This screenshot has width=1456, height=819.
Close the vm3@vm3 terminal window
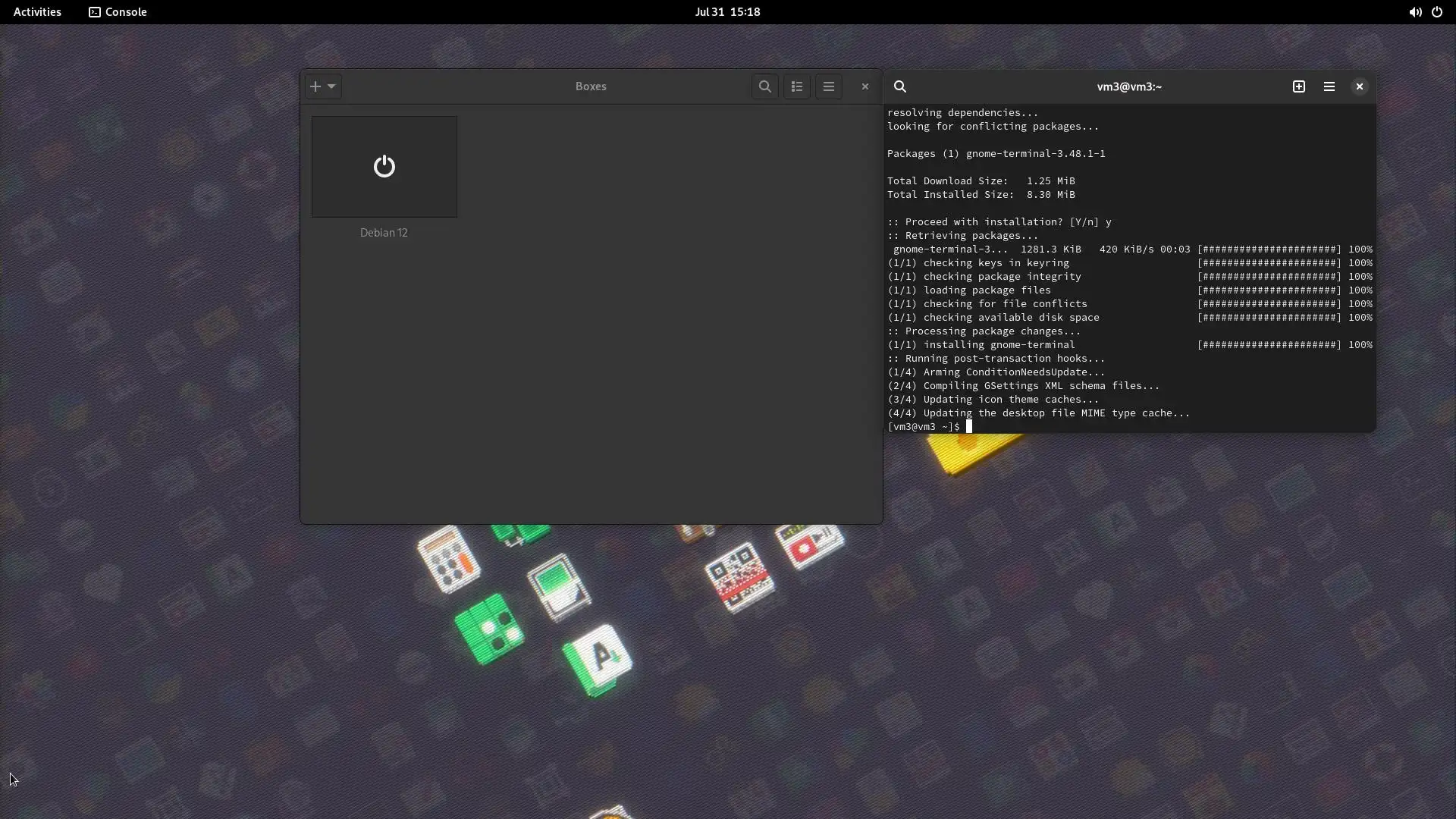(x=1359, y=86)
